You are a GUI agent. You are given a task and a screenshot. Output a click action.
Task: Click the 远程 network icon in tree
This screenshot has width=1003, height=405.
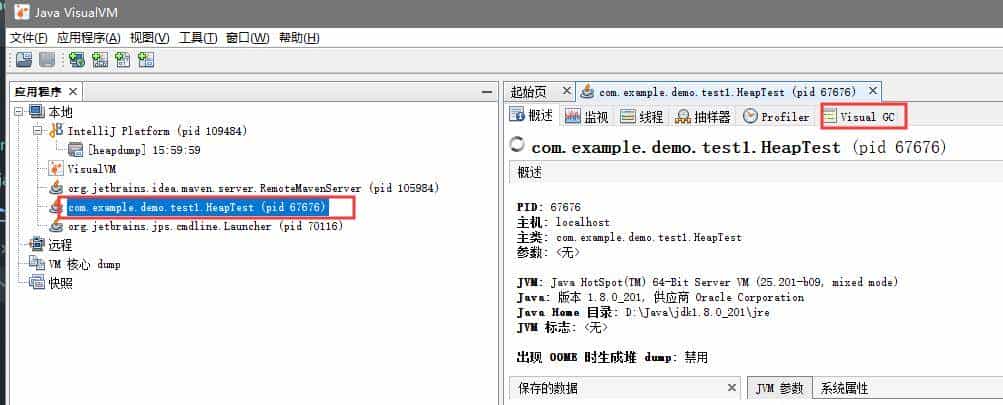click(x=36, y=245)
